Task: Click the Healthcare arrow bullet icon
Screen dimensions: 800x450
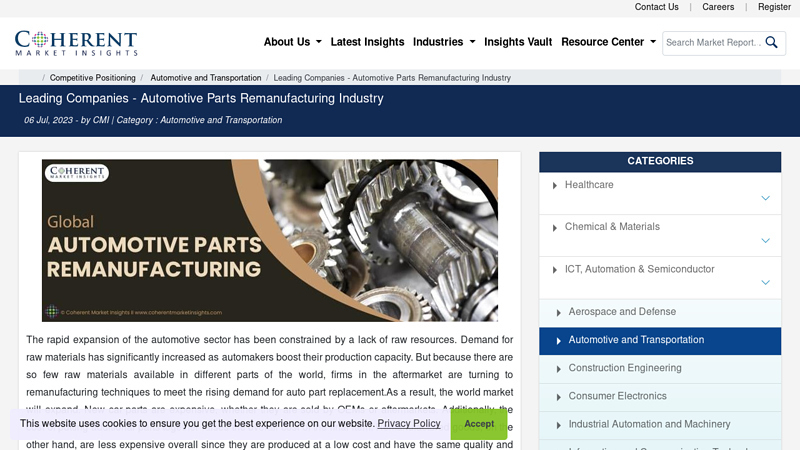Action: click(x=555, y=186)
